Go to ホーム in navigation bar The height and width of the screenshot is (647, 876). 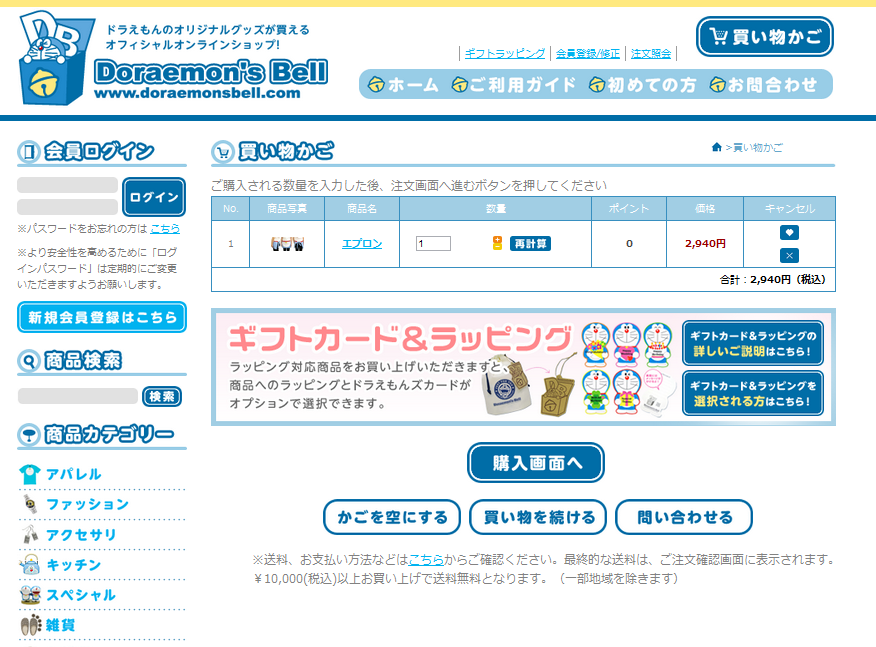(x=403, y=84)
